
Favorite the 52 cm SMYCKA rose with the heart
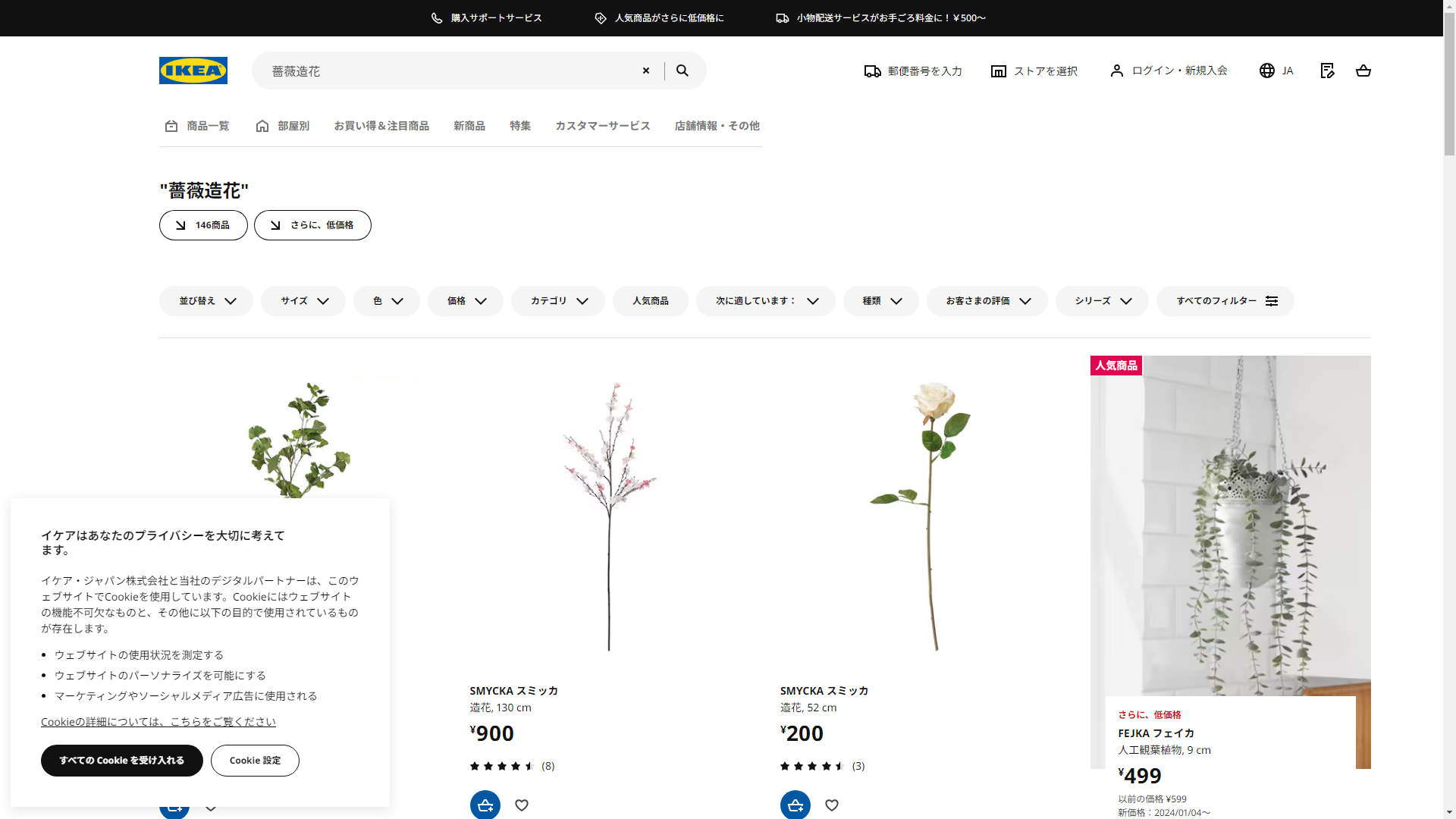[x=832, y=805]
